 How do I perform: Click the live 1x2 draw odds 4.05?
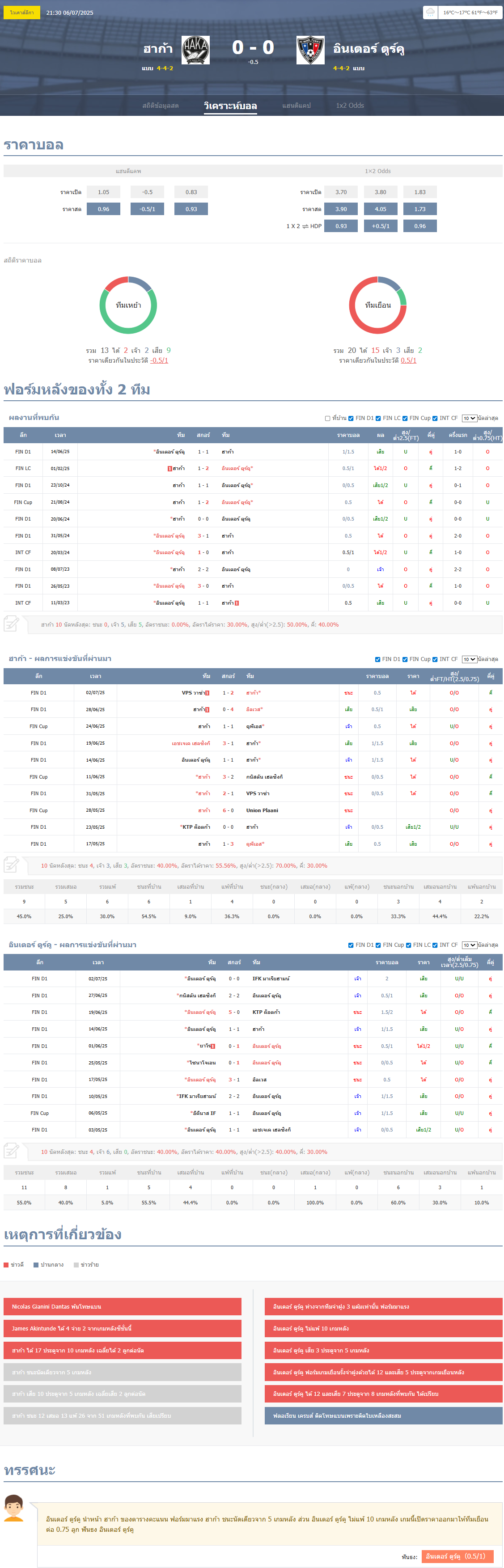click(x=381, y=209)
